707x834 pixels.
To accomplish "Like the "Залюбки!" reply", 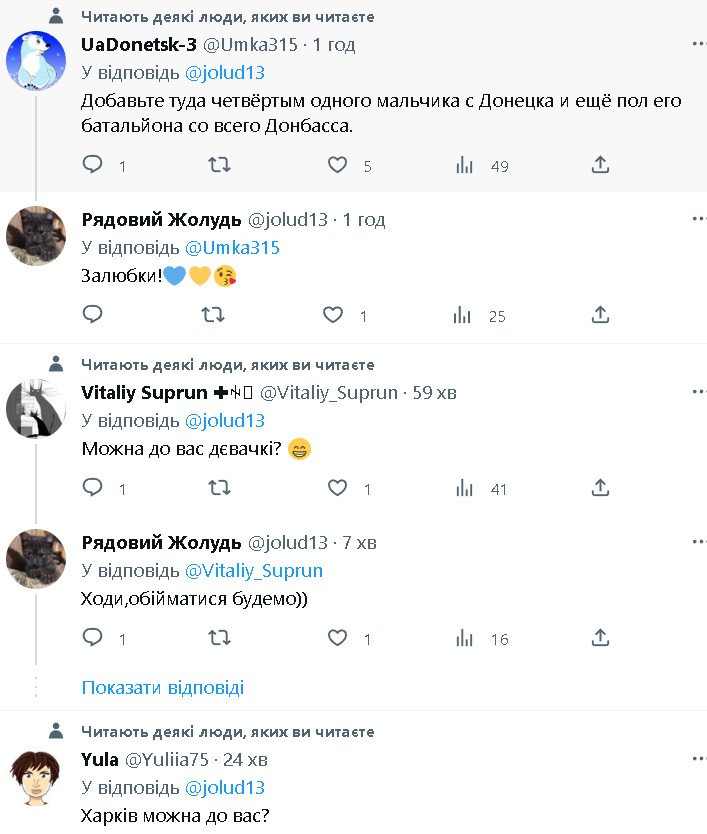I will 333,315.
